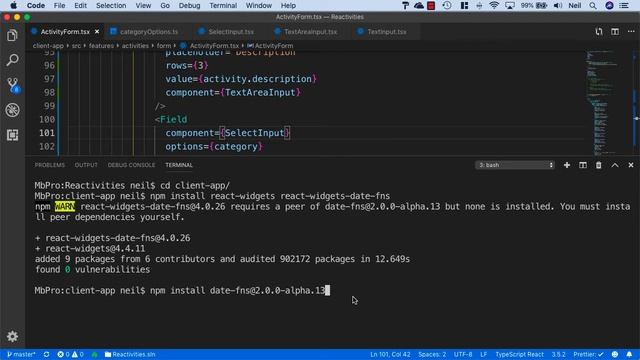Kill terminal with trash icon
Image resolution: width=640 pixels, height=360 pixels.
pos(598,165)
